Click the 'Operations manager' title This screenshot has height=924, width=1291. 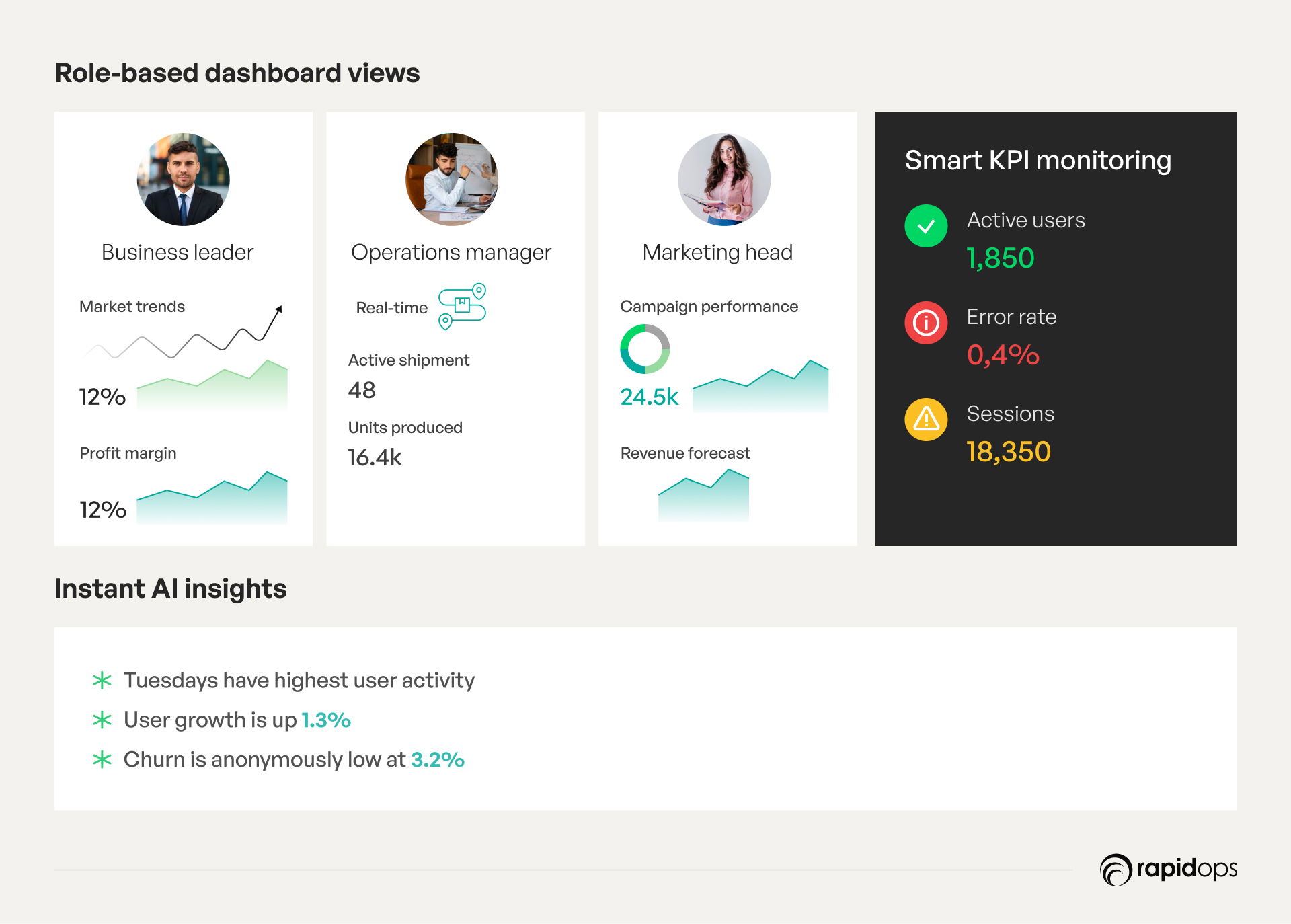click(451, 253)
